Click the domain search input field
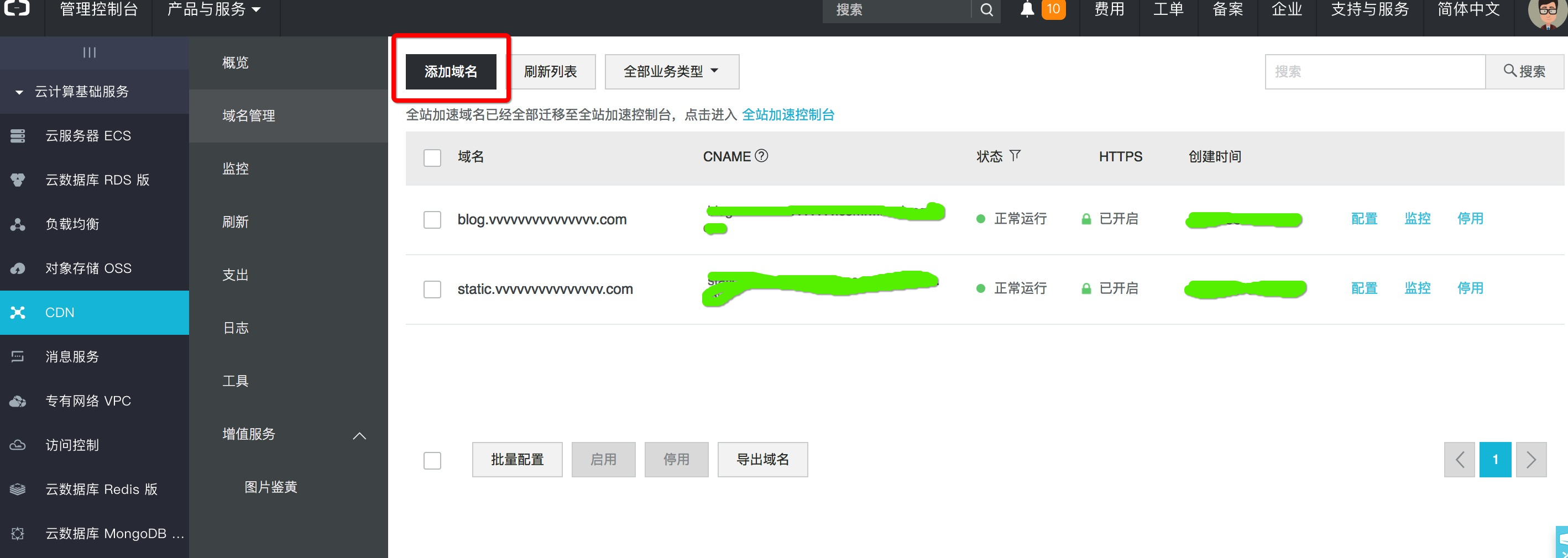 click(1375, 72)
